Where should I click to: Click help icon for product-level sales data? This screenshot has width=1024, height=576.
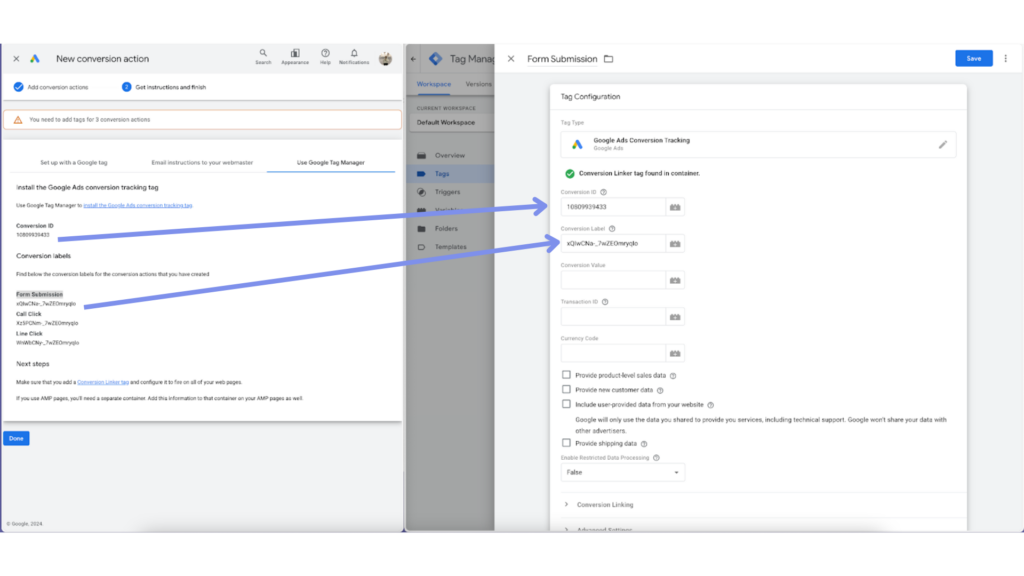(673, 376)
